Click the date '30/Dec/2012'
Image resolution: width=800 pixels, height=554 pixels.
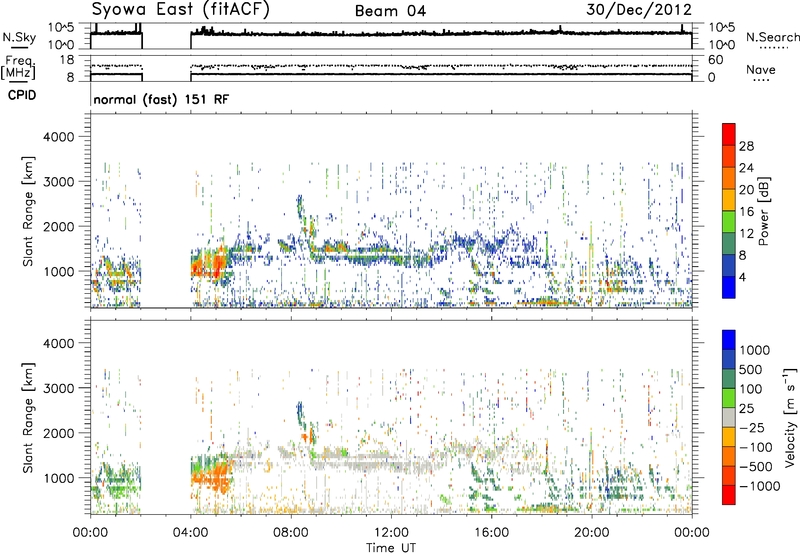pyautogui.click(x=639, y=10)
